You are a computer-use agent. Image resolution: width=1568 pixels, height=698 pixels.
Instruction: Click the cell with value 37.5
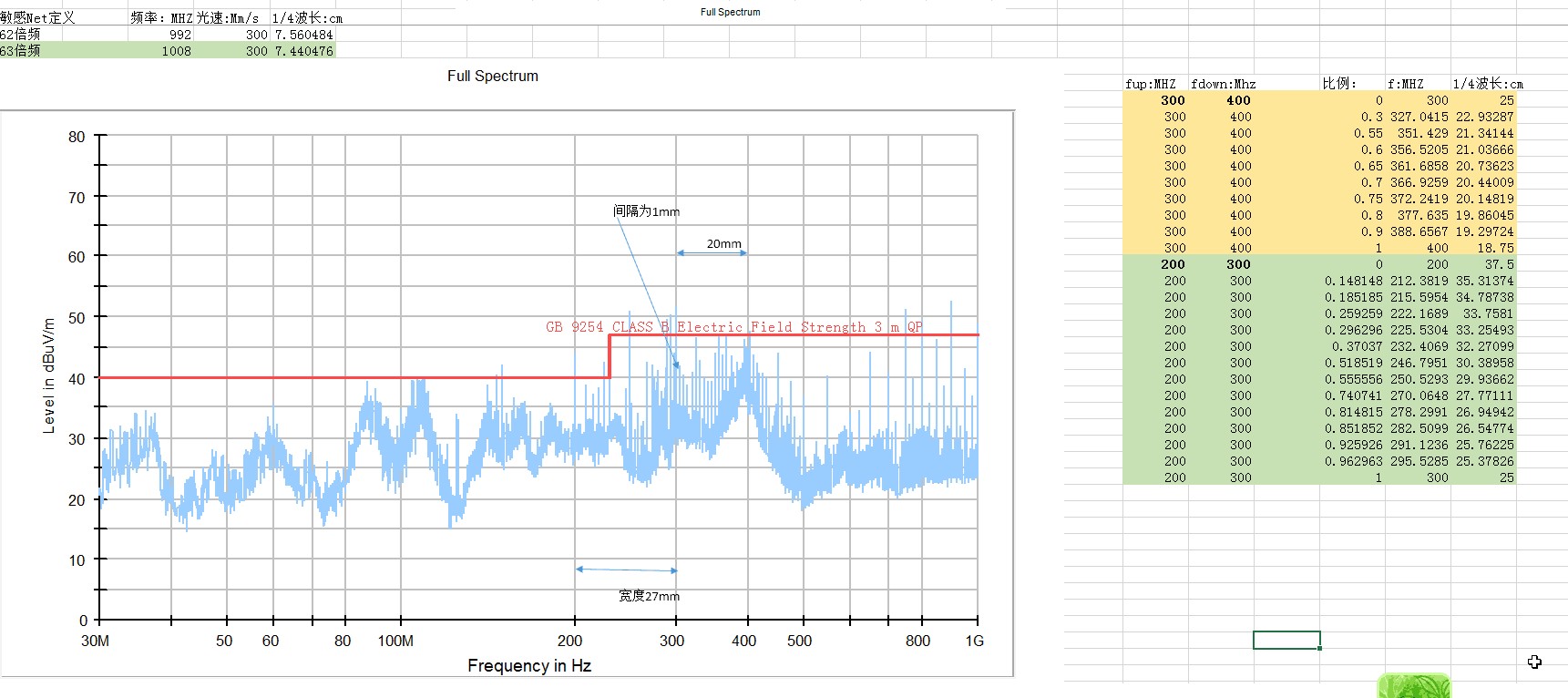1499,264
